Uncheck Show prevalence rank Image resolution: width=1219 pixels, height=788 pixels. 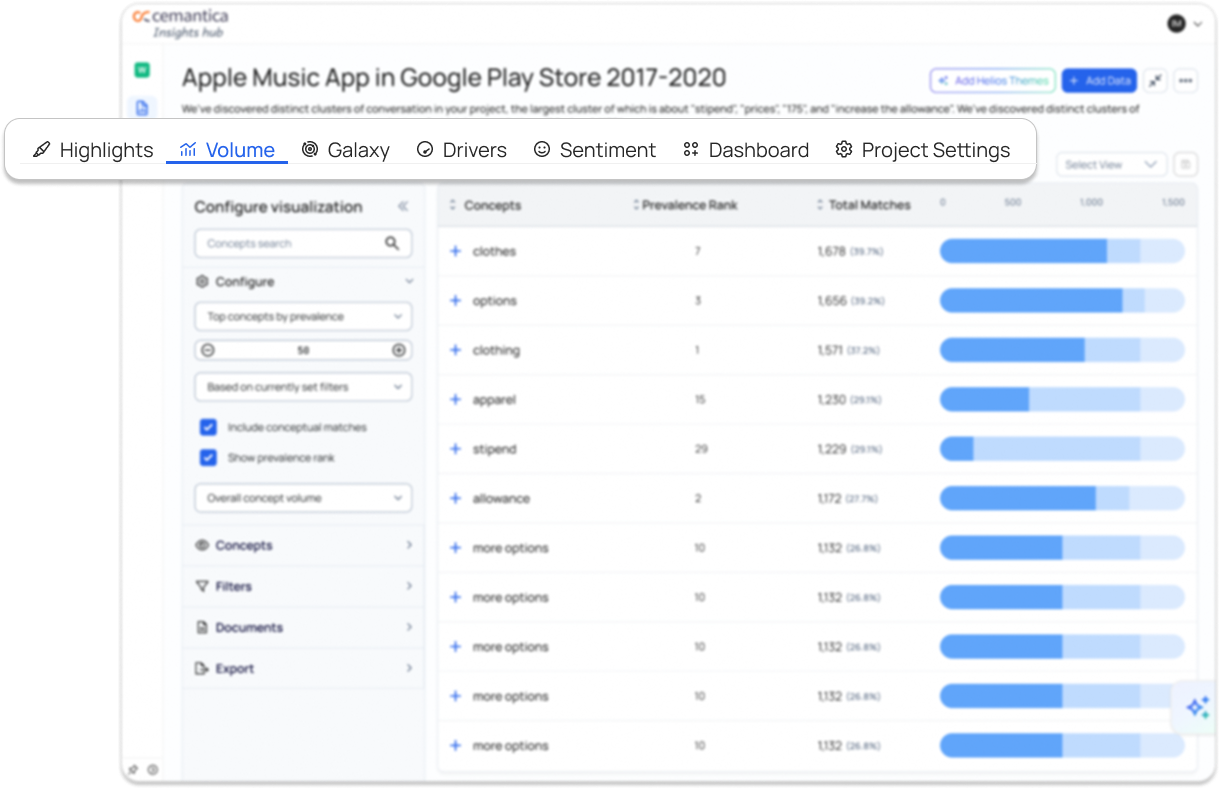tap(208, 457)
